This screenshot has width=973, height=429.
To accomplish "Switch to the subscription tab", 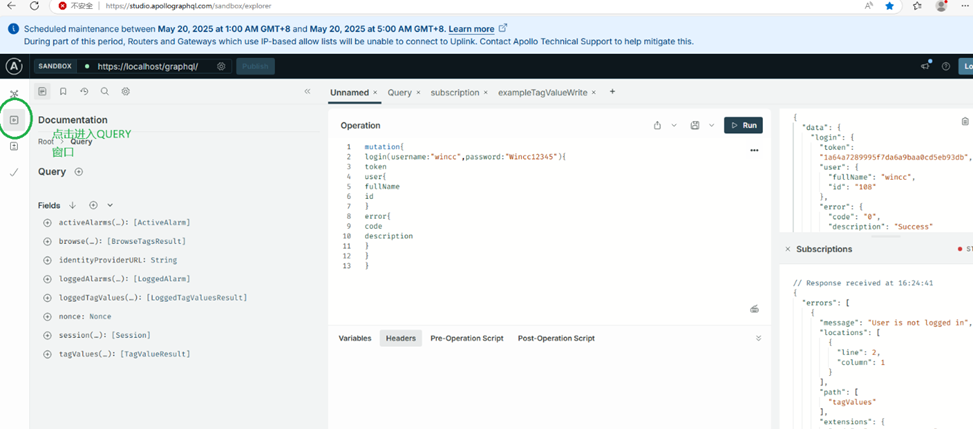I will (455, 92).
